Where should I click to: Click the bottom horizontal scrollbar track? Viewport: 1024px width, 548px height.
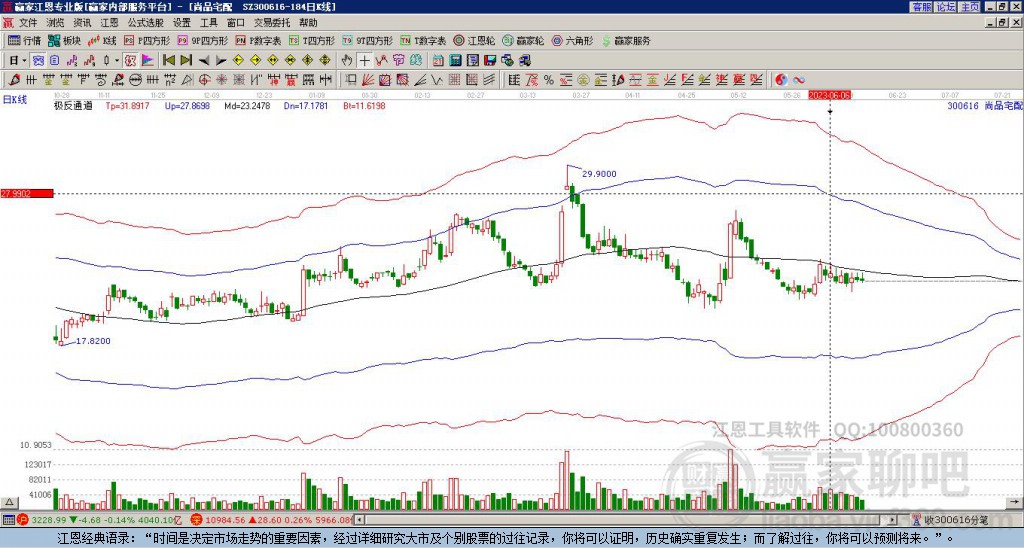(x=626, y=520)
